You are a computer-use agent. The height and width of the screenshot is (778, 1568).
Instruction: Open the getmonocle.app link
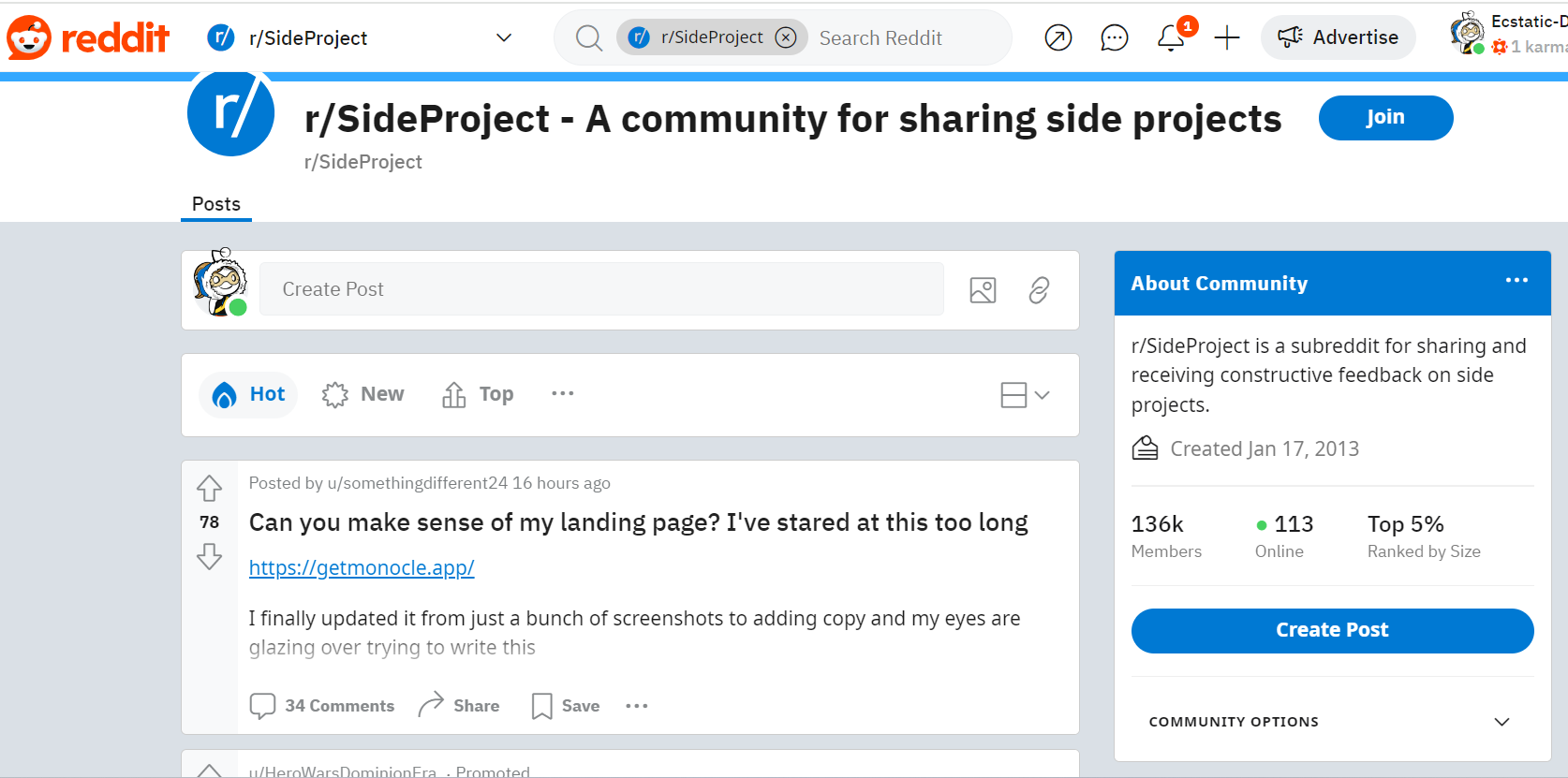pos(362,567)
